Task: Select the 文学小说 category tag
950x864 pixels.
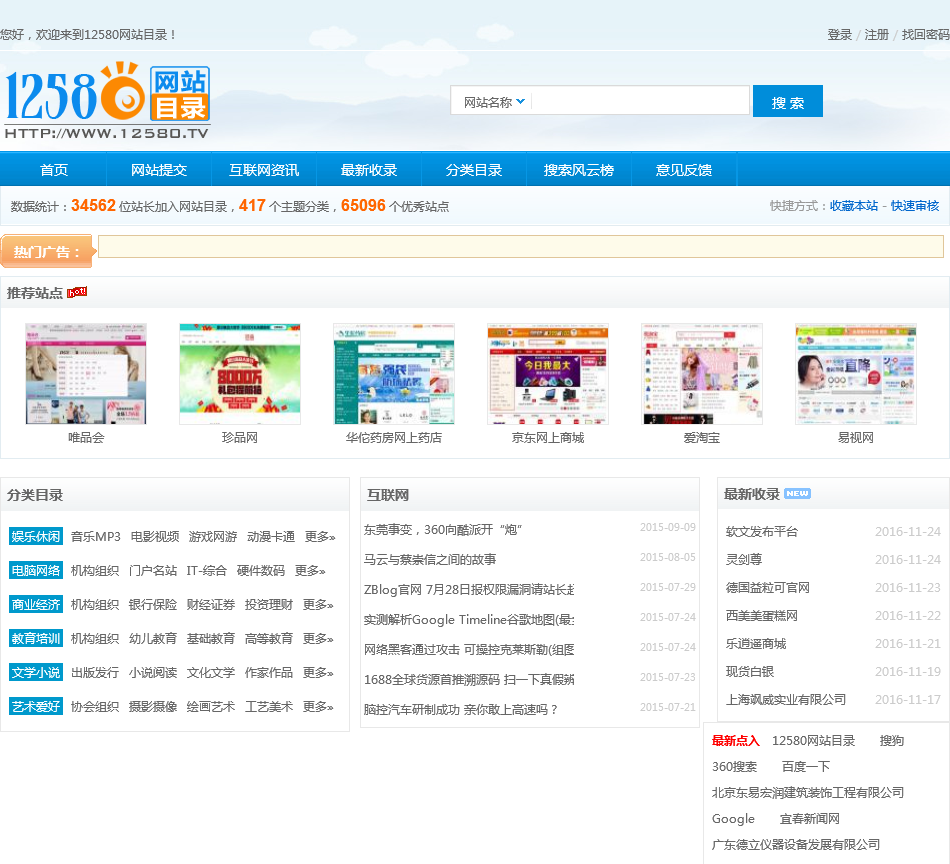Action: click(x=36, y=673)
